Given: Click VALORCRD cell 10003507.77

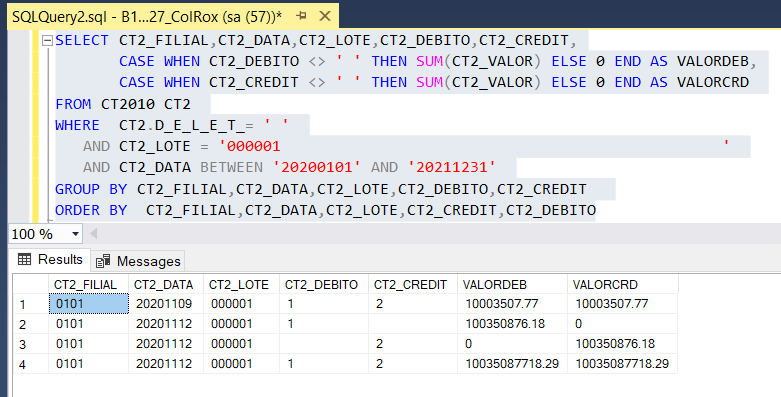Looking at the screenshot, I should click(x=623, y=304).
